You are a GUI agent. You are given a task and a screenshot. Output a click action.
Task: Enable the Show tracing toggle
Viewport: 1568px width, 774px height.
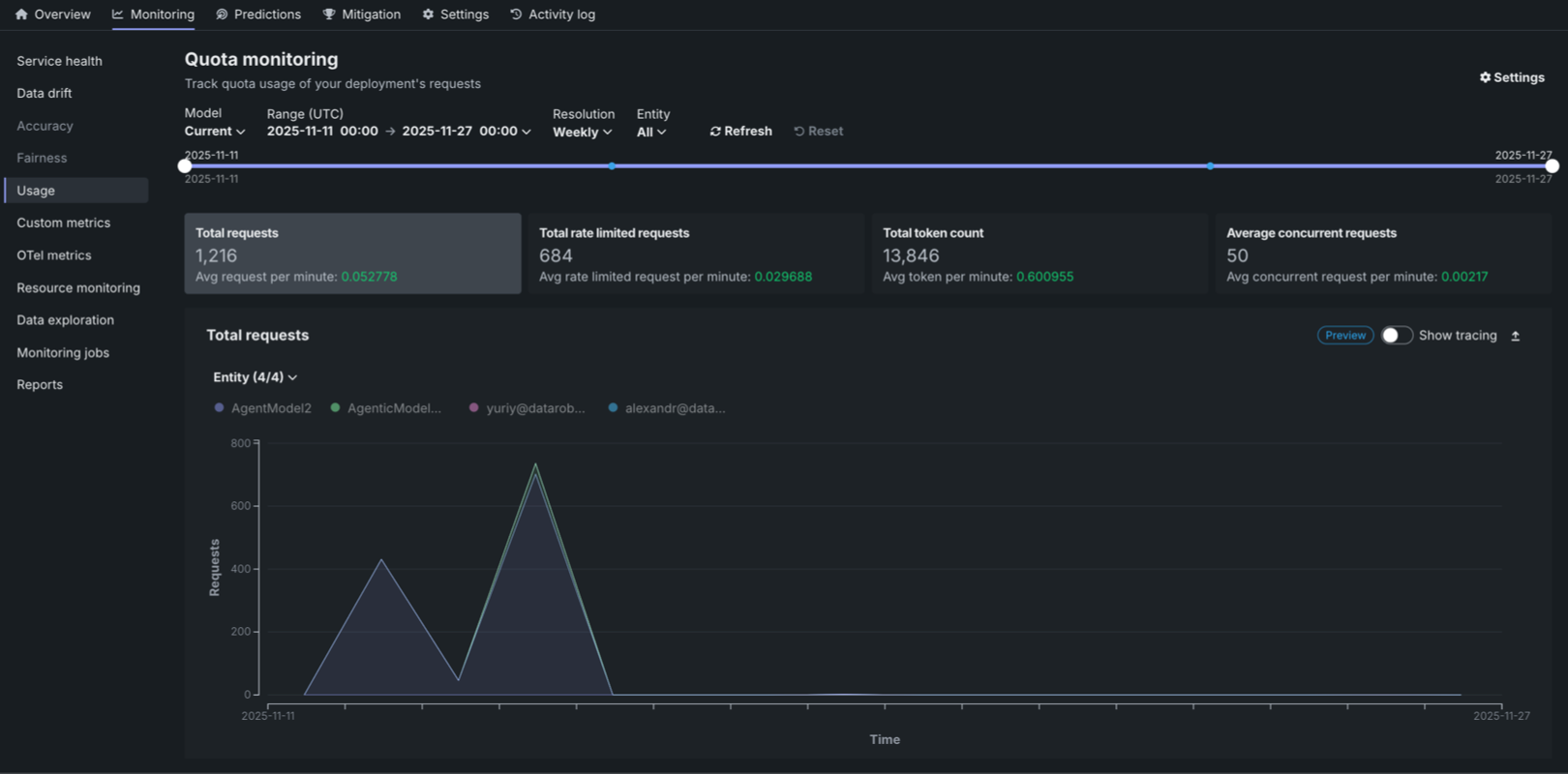[1396, 336]
